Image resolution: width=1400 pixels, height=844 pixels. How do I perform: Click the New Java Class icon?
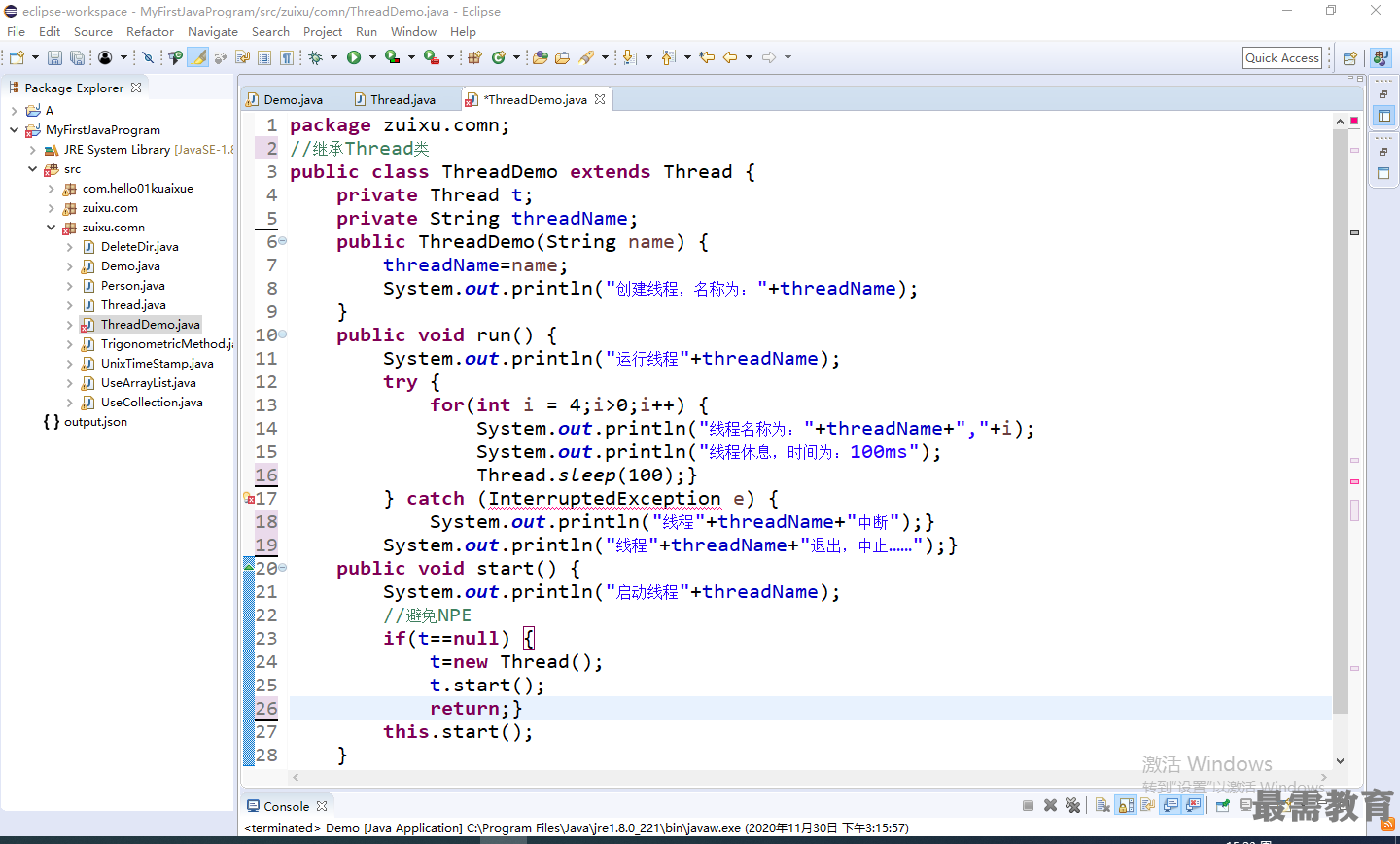tap(499, 57)
